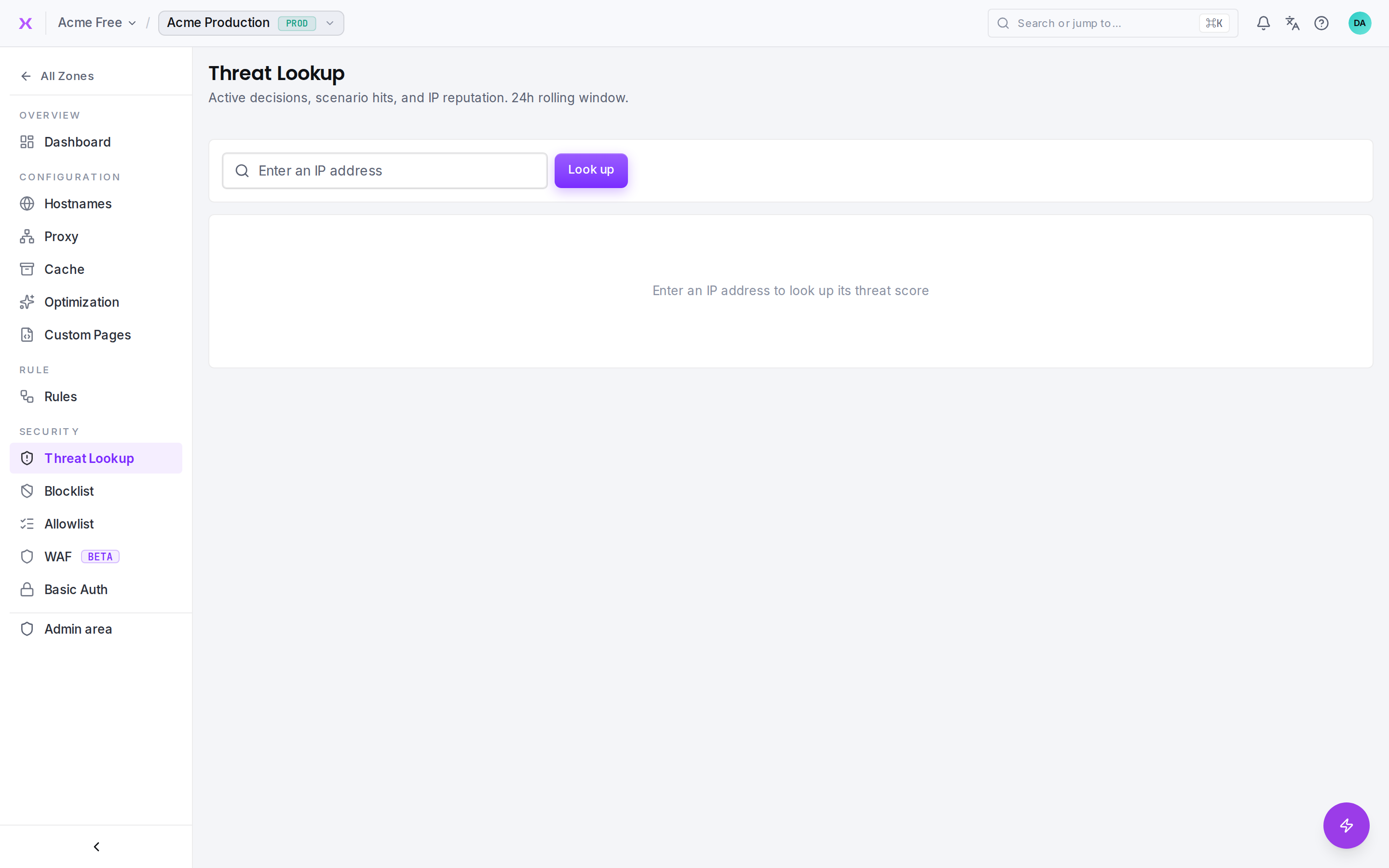
Task: Click the PROD environment badge
Action: point(297,24)
